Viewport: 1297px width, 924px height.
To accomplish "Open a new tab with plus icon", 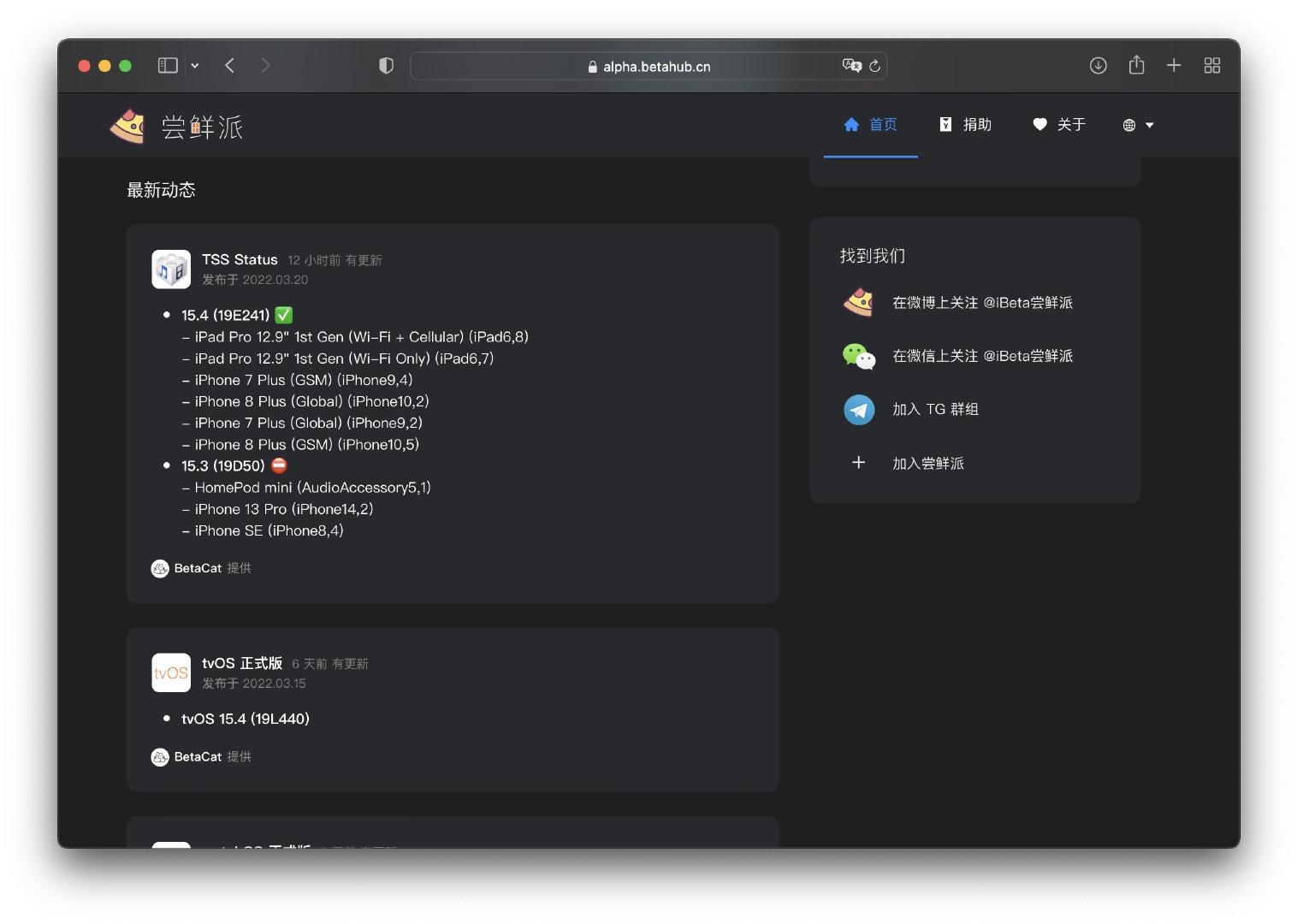I will click(x=1174, y=66).
